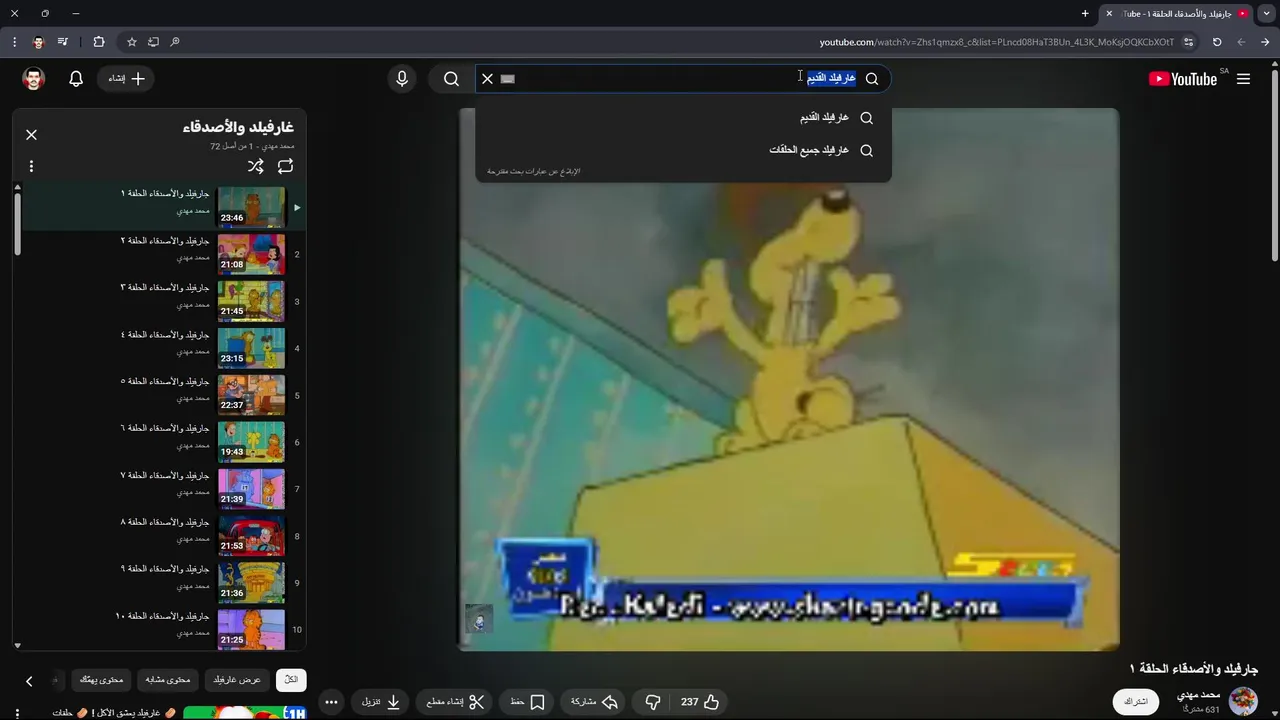Open YouTube account avatar menu
1280x720 pixels.
point(34,79)
